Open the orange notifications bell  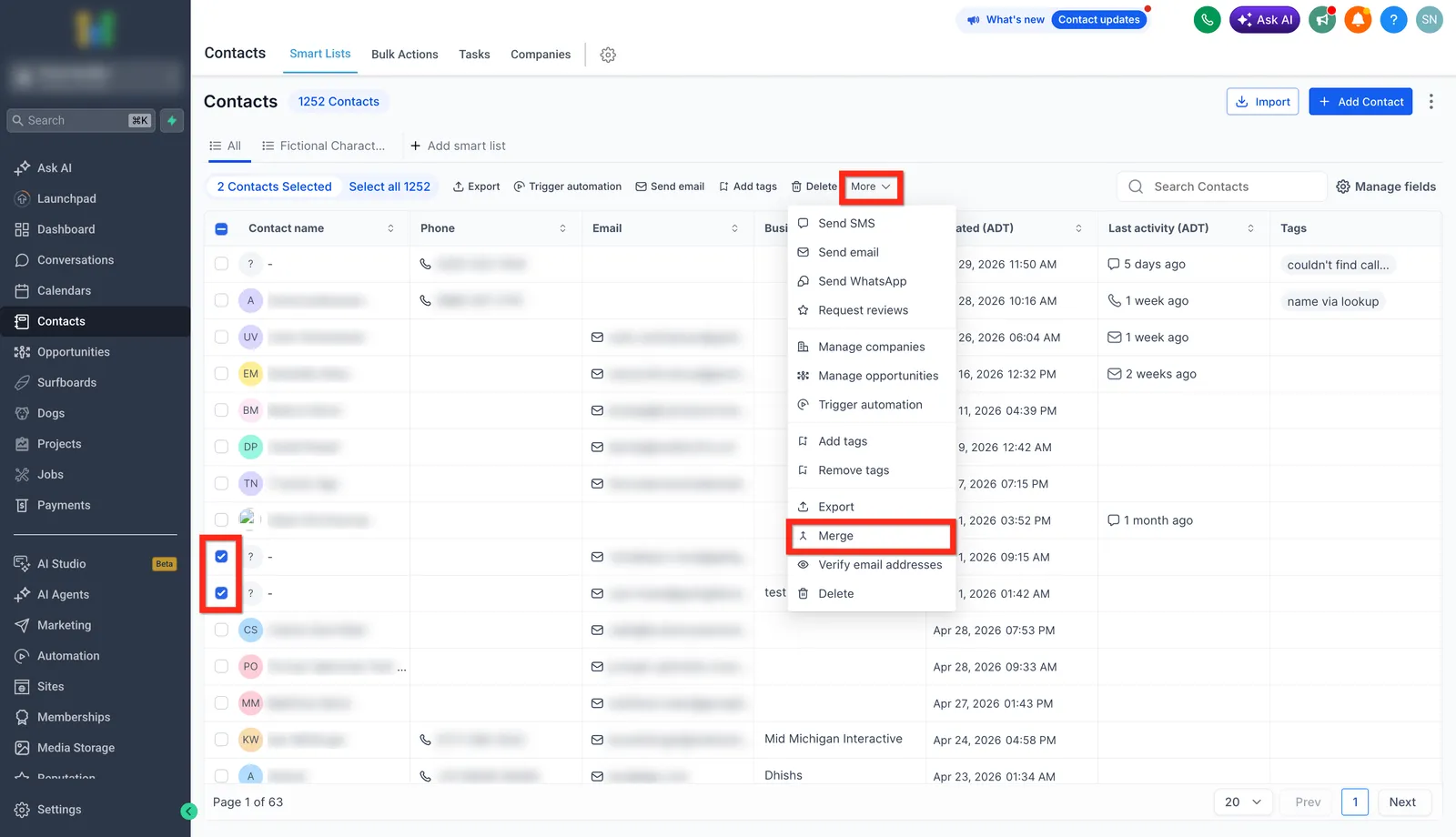[x=1358, y=19]
